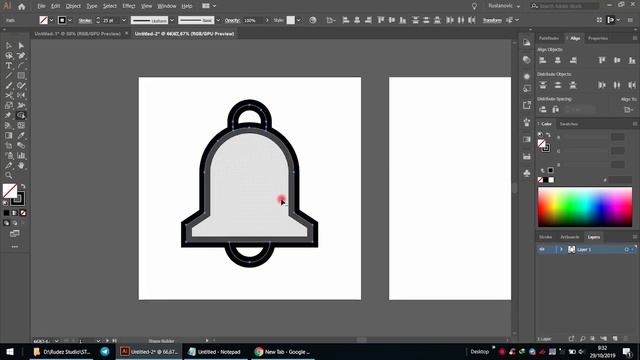Click the toolbar fill swatch
The height and width of the screenshot is (360, 640).
pyautogui.click(x=10, y=191)
